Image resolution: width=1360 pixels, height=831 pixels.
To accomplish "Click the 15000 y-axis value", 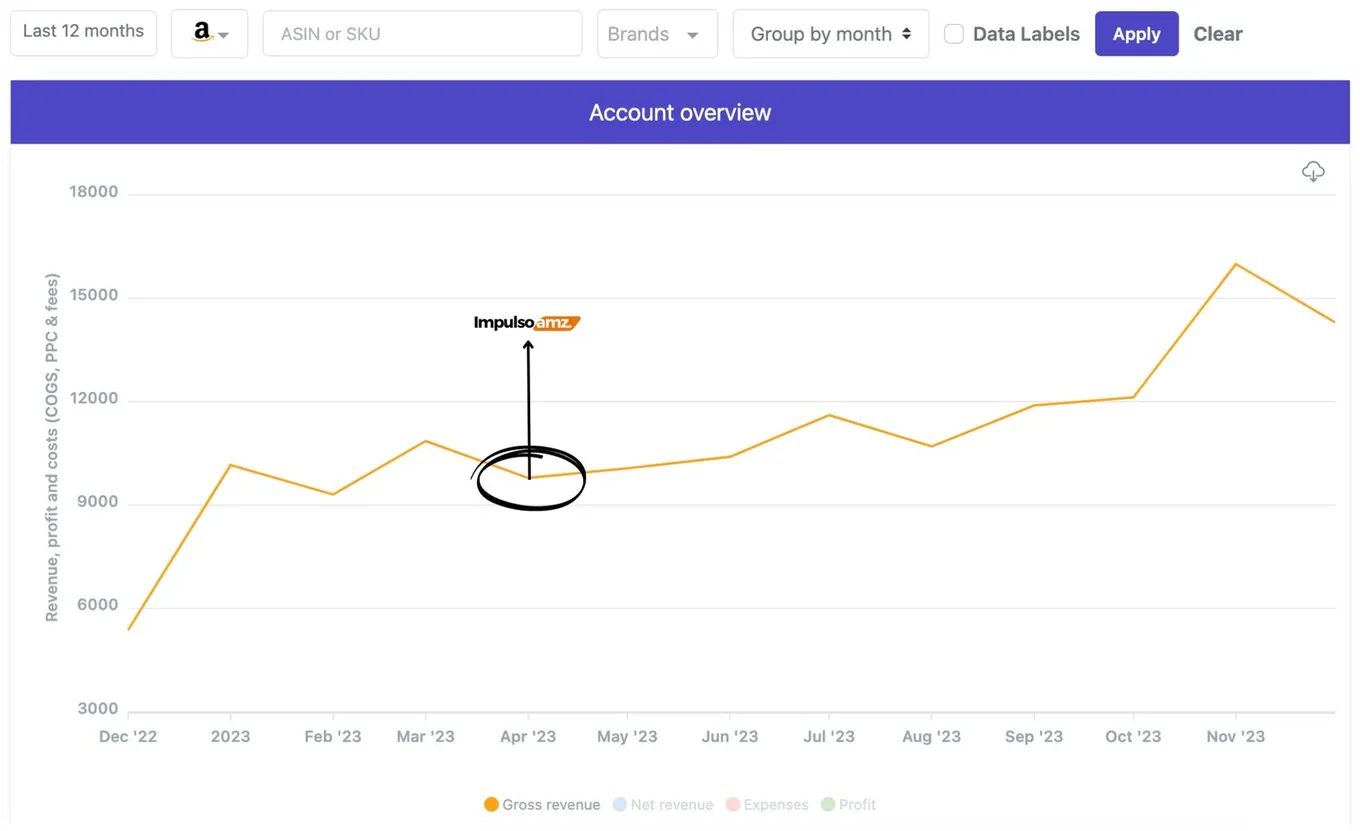I will click(93, 296).
